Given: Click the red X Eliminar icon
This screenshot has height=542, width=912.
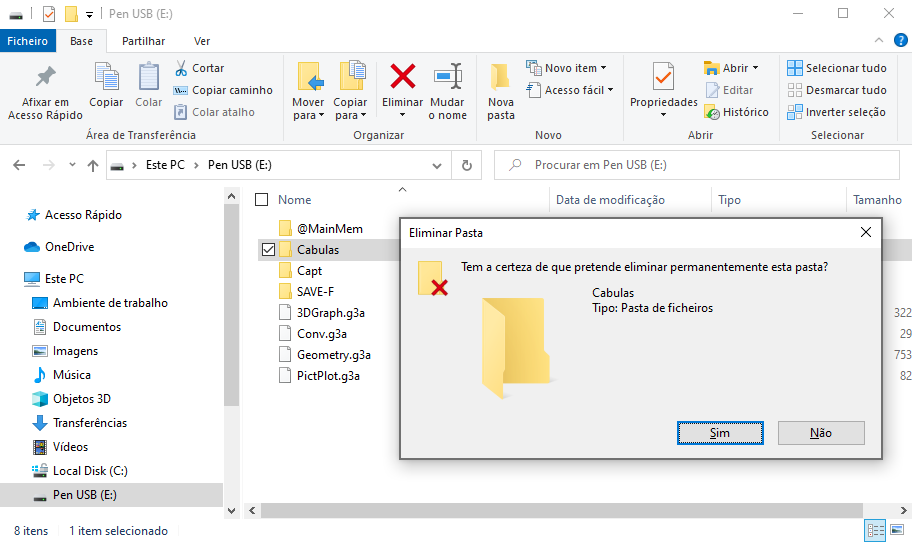Looking at the screenshot, I should click(x=403, y=77).
